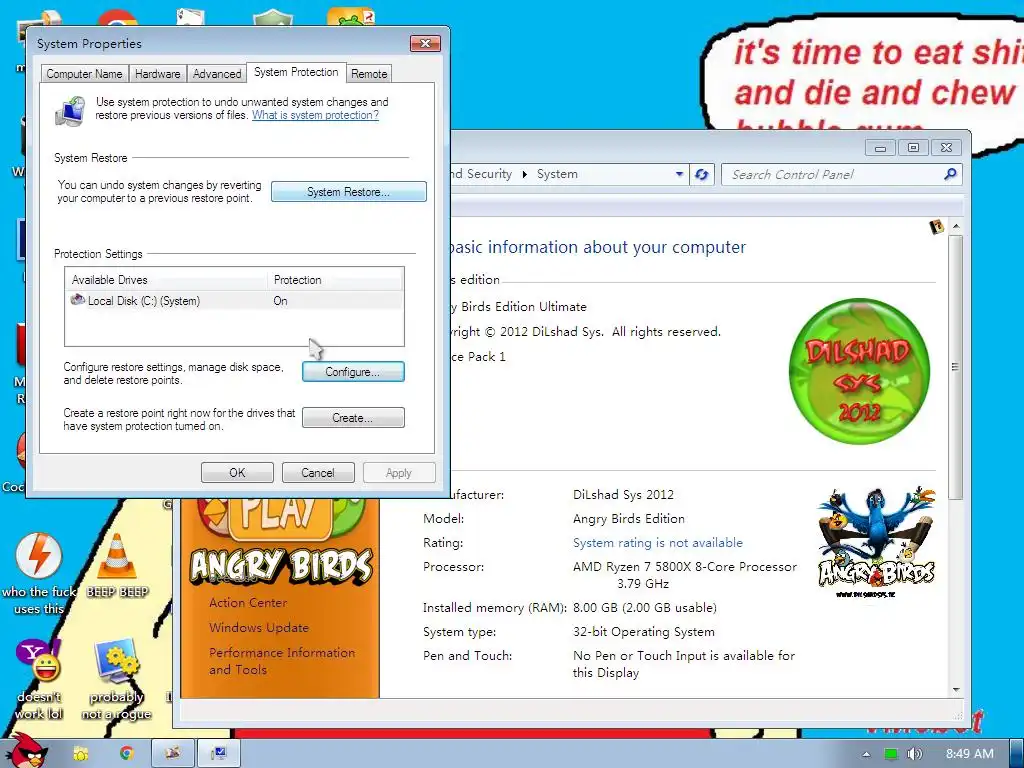Click the DiLshad Sys 2012 green logo

tap(859, 371)
